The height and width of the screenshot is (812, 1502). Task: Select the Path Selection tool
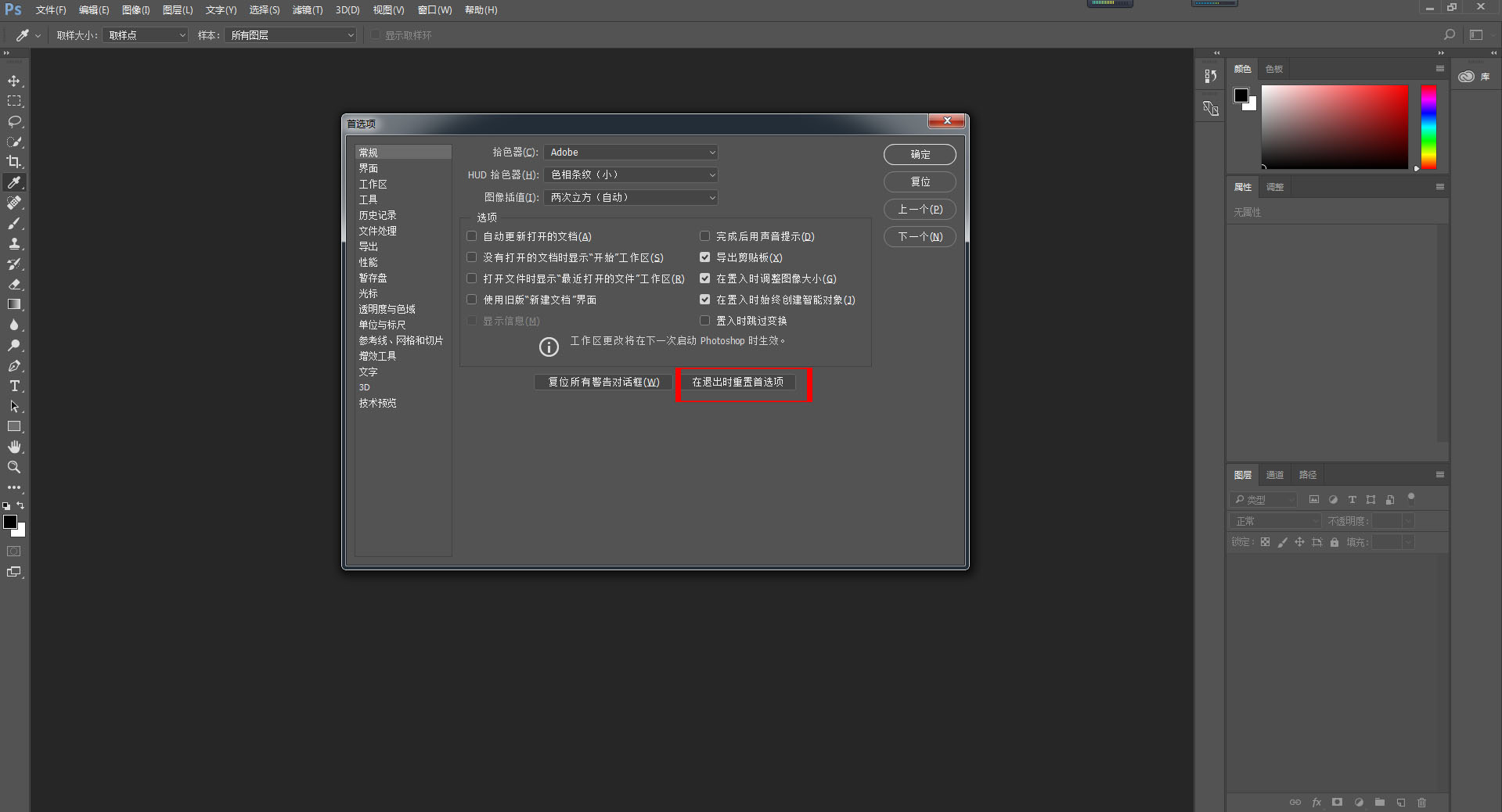click(14, 406)
